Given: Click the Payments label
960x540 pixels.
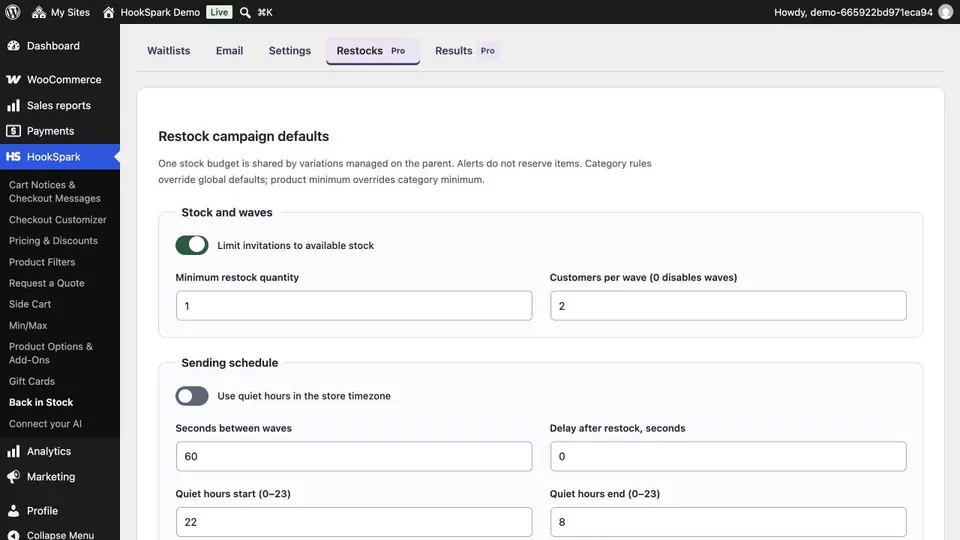Looking at the screenshot, I should pos(50,131).
